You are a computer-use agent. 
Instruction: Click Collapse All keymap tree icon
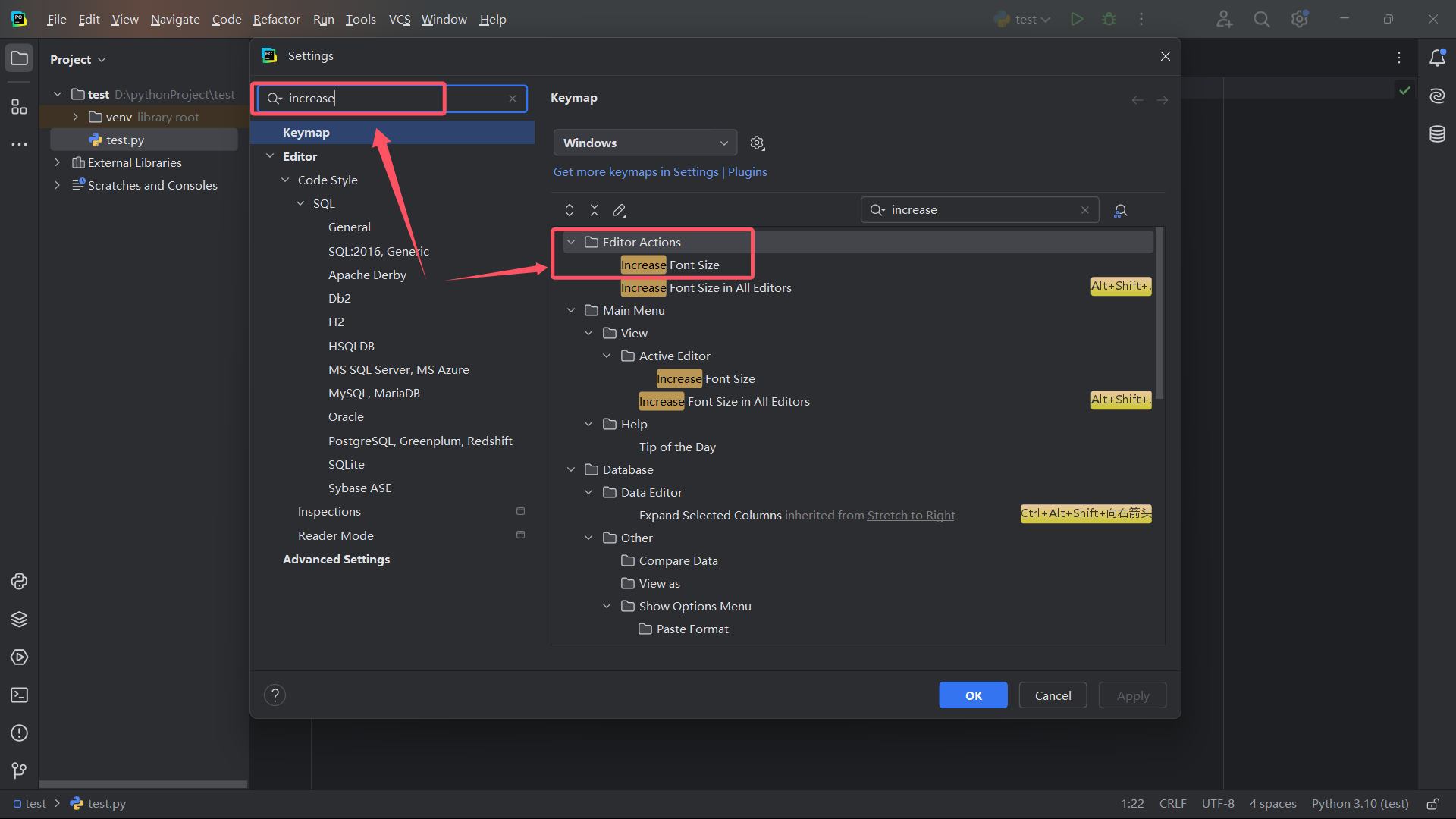click(595, 211)
